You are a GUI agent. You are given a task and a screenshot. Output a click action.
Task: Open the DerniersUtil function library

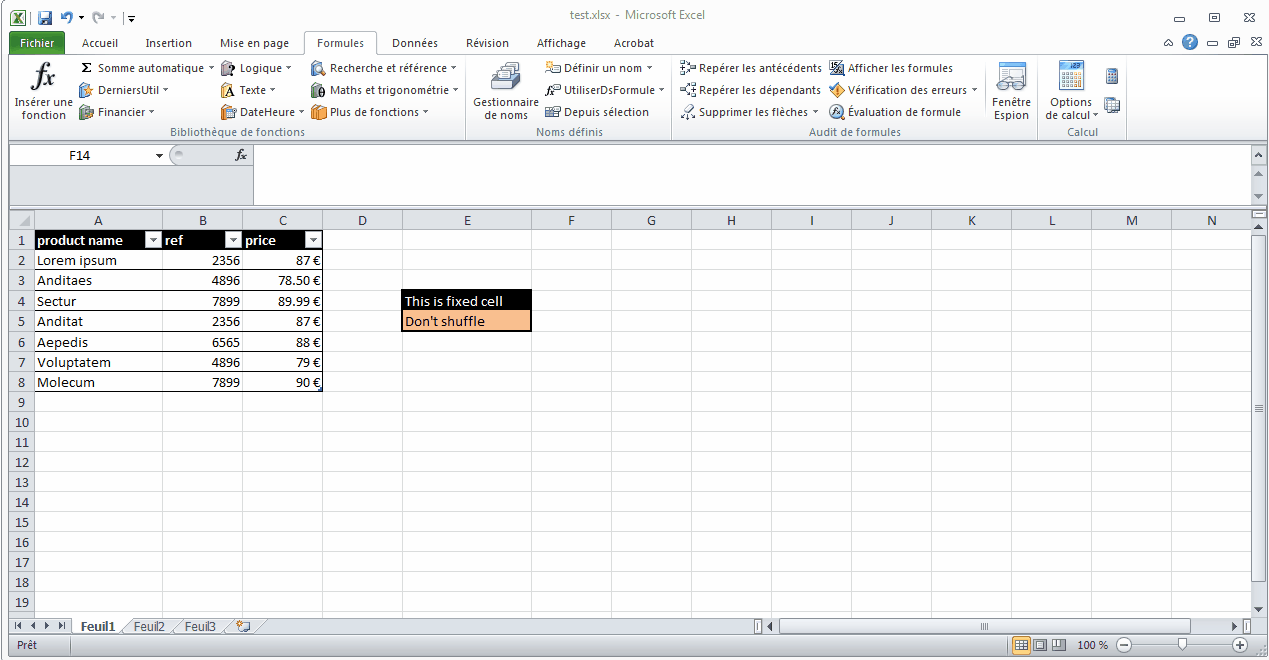click(123, 90)
